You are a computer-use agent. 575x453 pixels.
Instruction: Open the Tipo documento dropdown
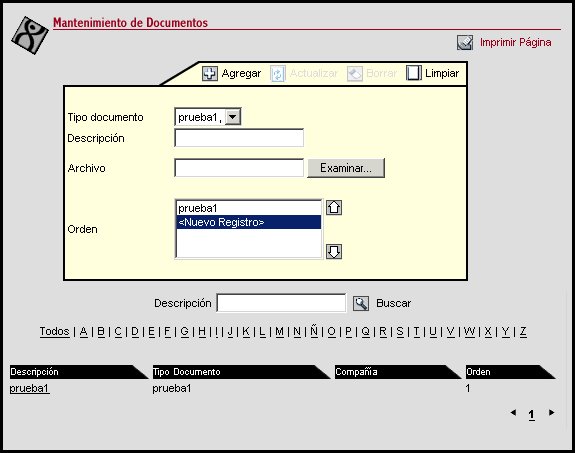tap(233, 117)
